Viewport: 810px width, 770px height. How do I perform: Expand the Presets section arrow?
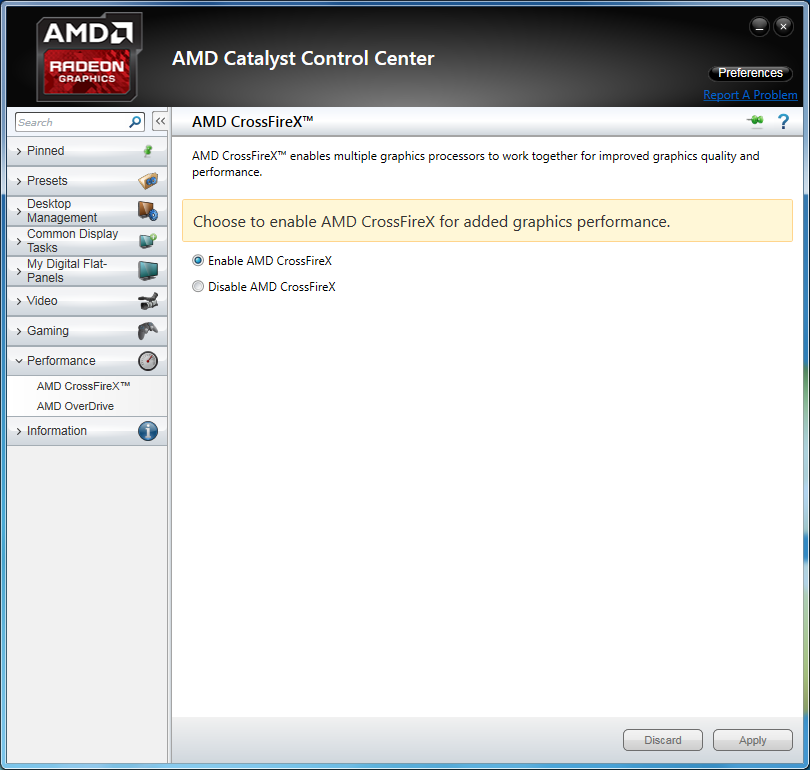(19, 181)
